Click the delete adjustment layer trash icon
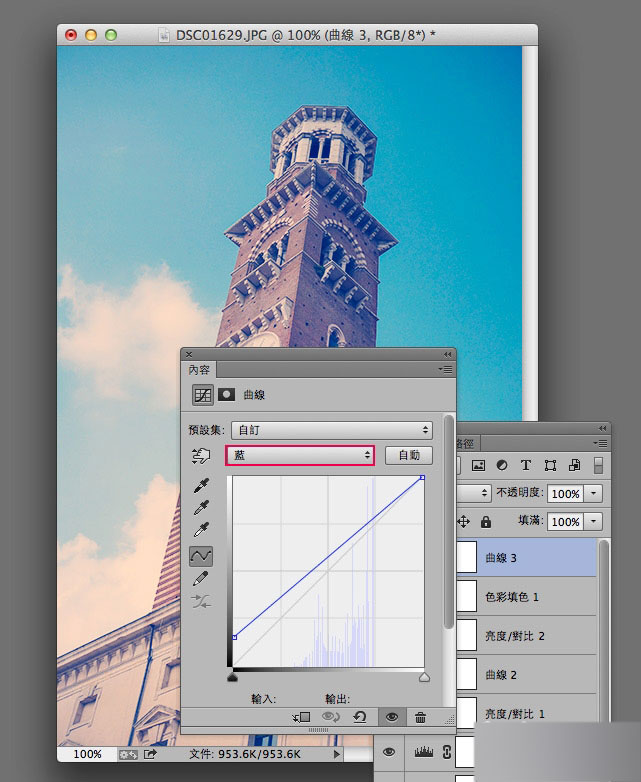Screen dimensions: 641x782 pyautogui.click(x=420, y=717)
